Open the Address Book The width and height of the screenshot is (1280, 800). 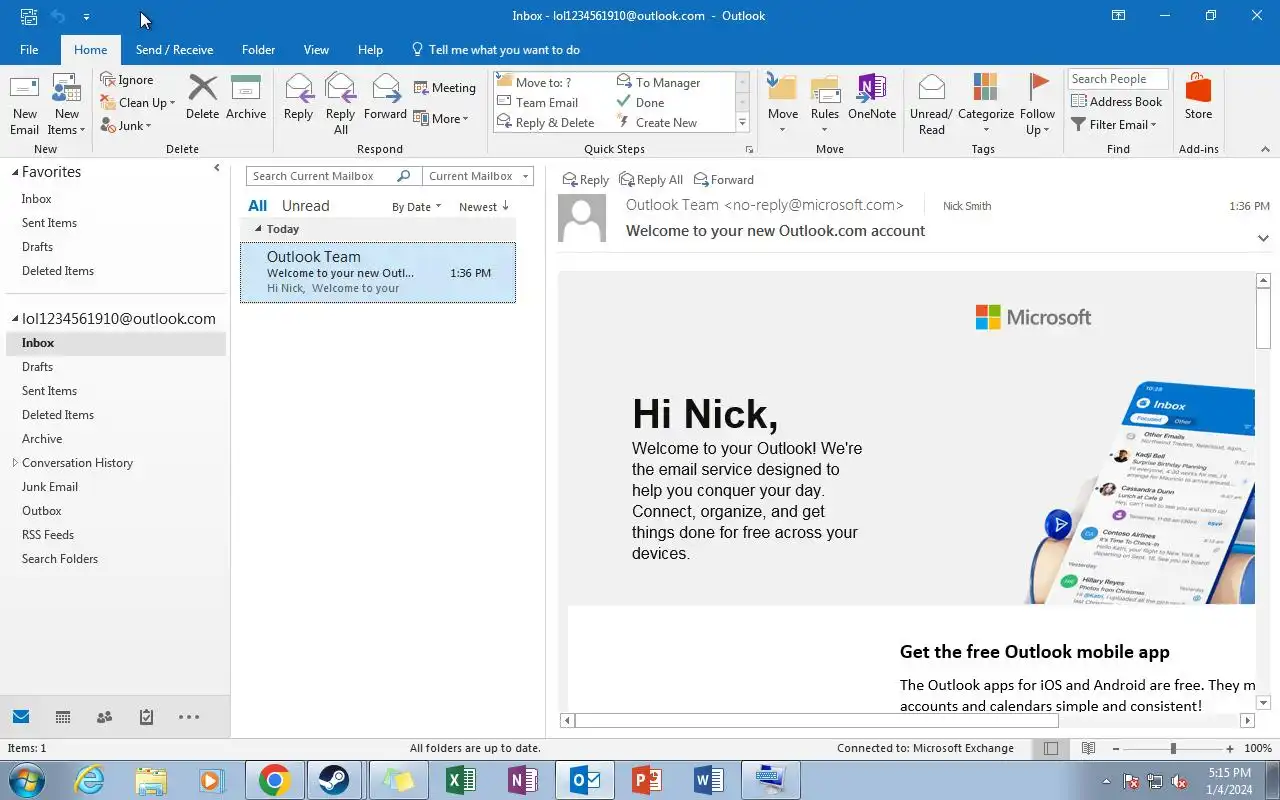1117,102
